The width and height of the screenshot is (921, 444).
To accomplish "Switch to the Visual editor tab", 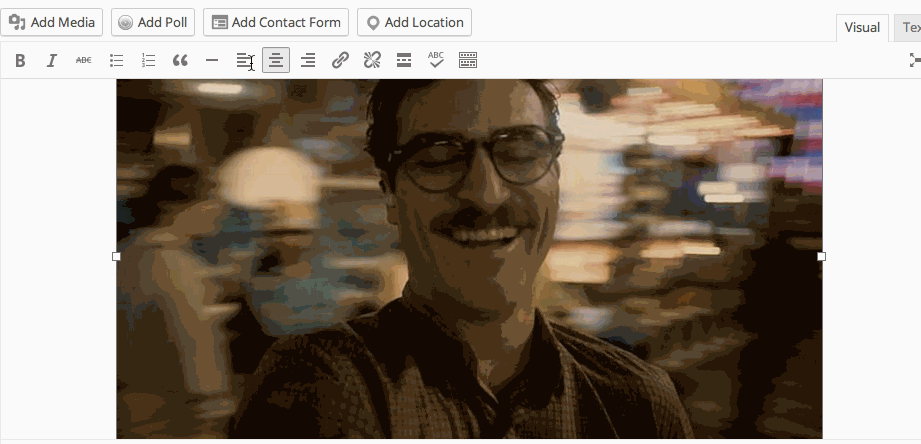I will pos(861,28).
